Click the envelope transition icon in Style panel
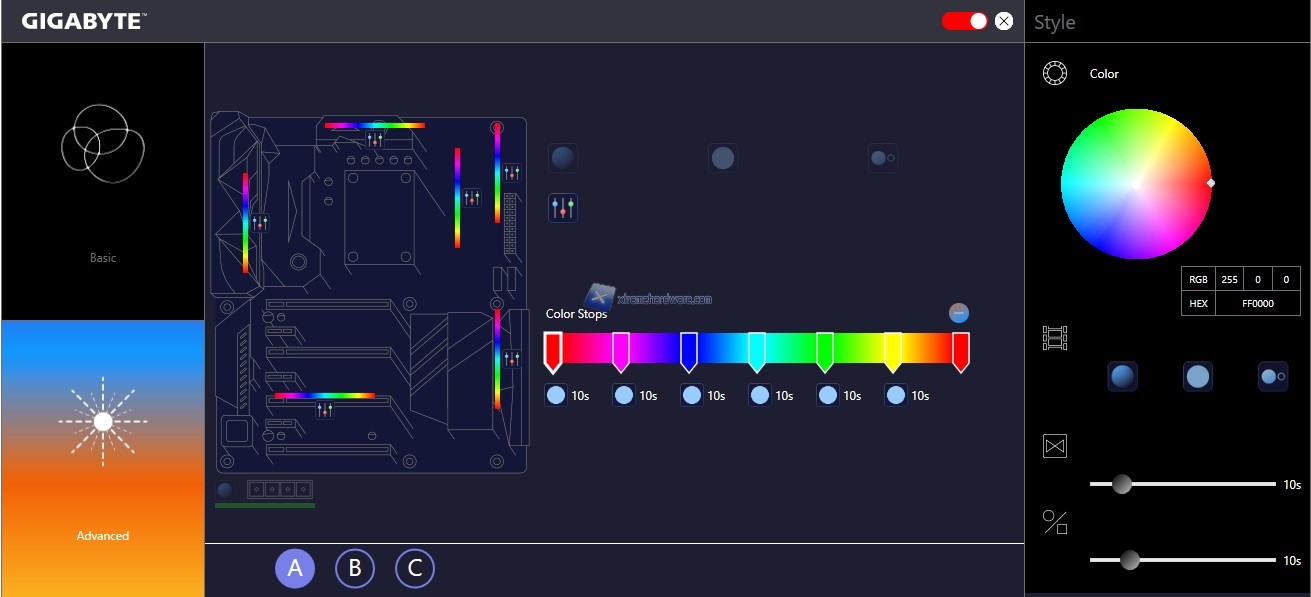Viewport: 1311px width, 597px height. coord(1054,445)
